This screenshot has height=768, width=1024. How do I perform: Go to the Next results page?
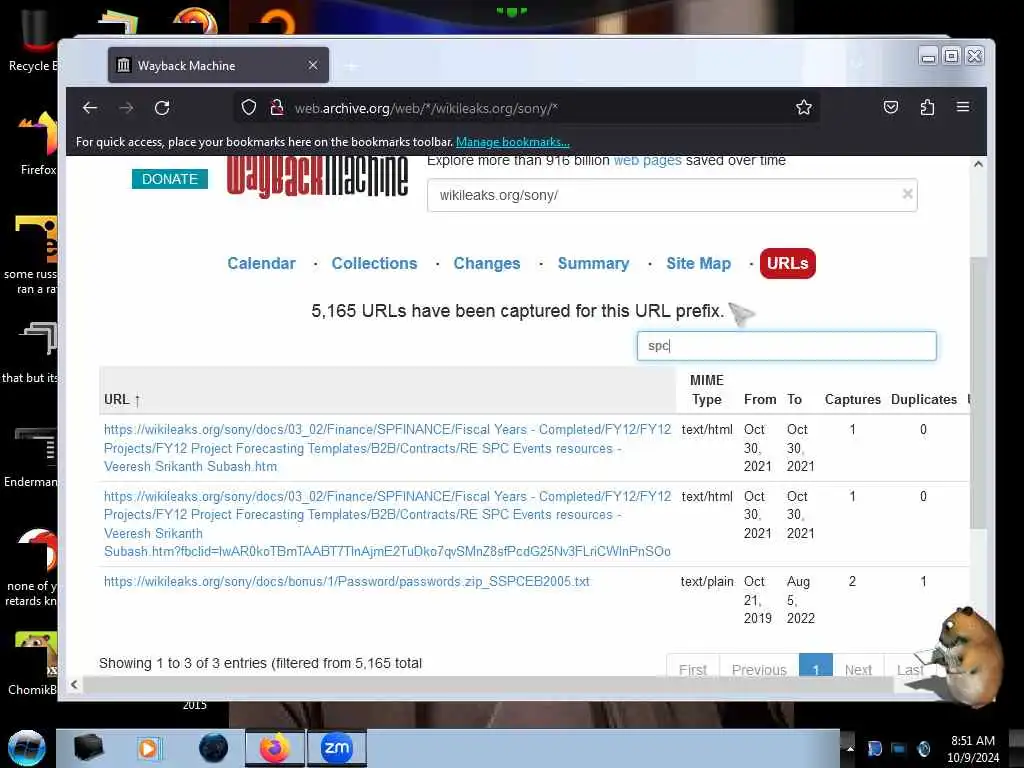858,667
